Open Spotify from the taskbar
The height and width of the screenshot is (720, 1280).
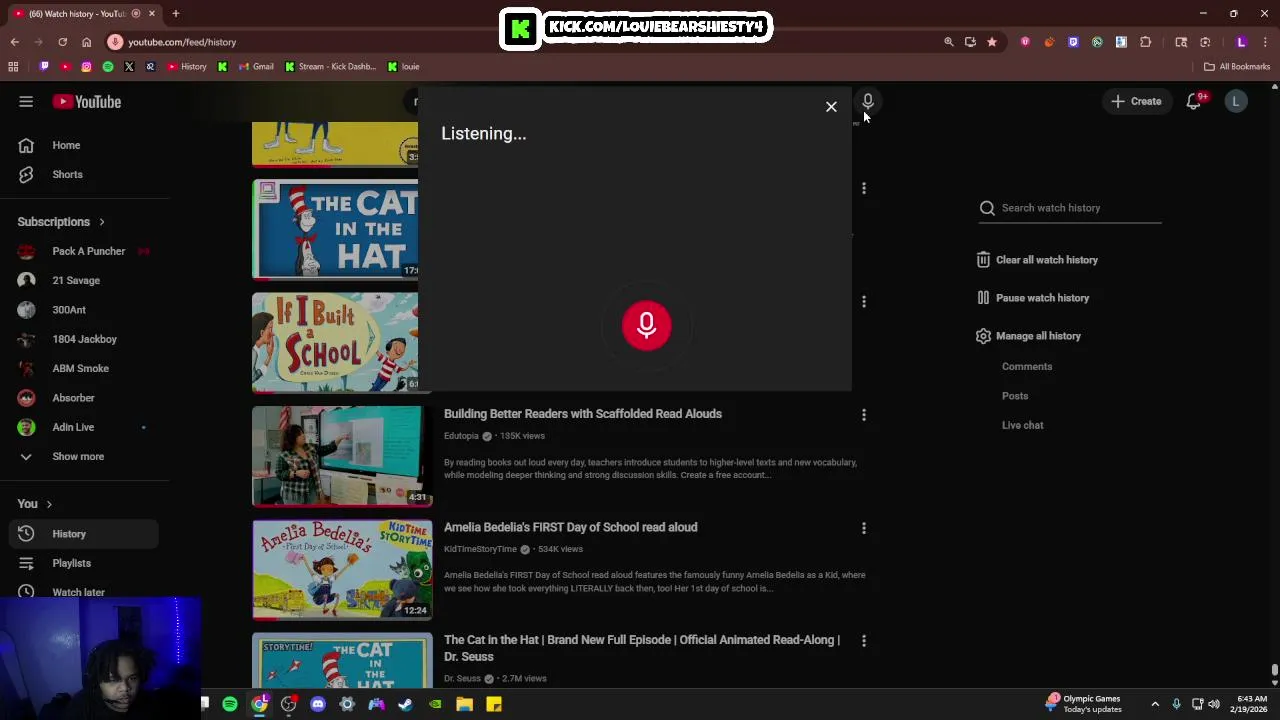click(230, 704)
